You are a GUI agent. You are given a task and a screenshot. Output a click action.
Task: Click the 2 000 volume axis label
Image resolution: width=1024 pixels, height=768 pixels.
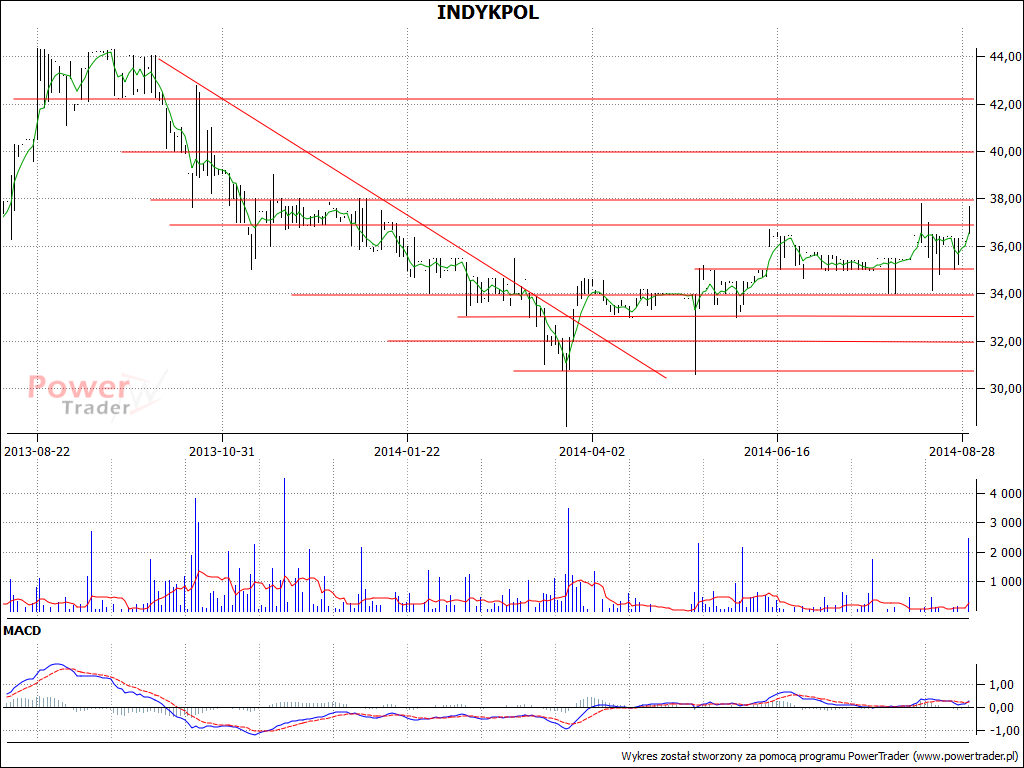click(1005, 552)
